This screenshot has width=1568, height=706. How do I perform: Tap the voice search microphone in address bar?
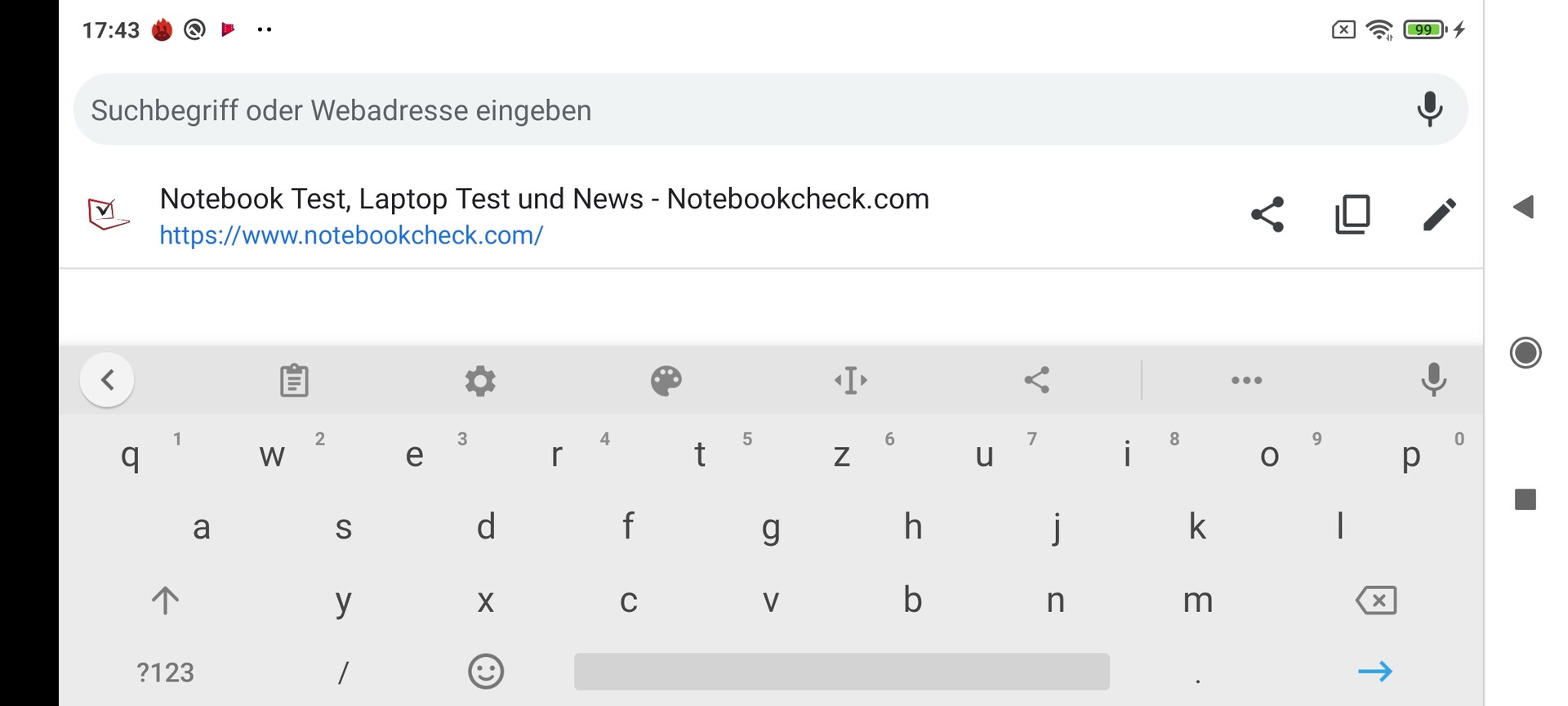[x=1429, y=109]
